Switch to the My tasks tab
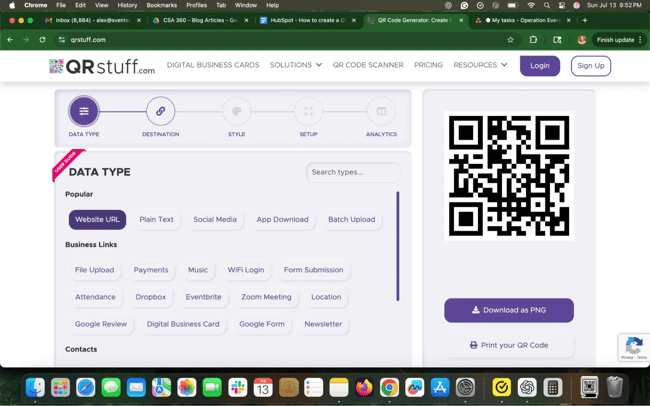The width and height of the screenshot is (650, 406). pyautogui.click(x=524, y=20)
